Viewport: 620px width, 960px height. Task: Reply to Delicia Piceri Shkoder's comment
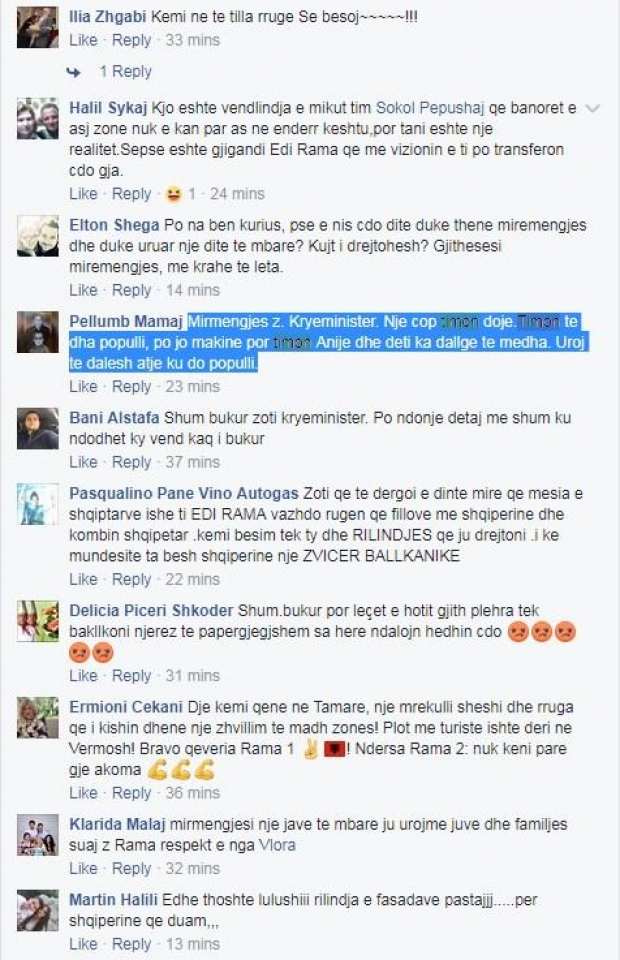click(x=131, y=676)
